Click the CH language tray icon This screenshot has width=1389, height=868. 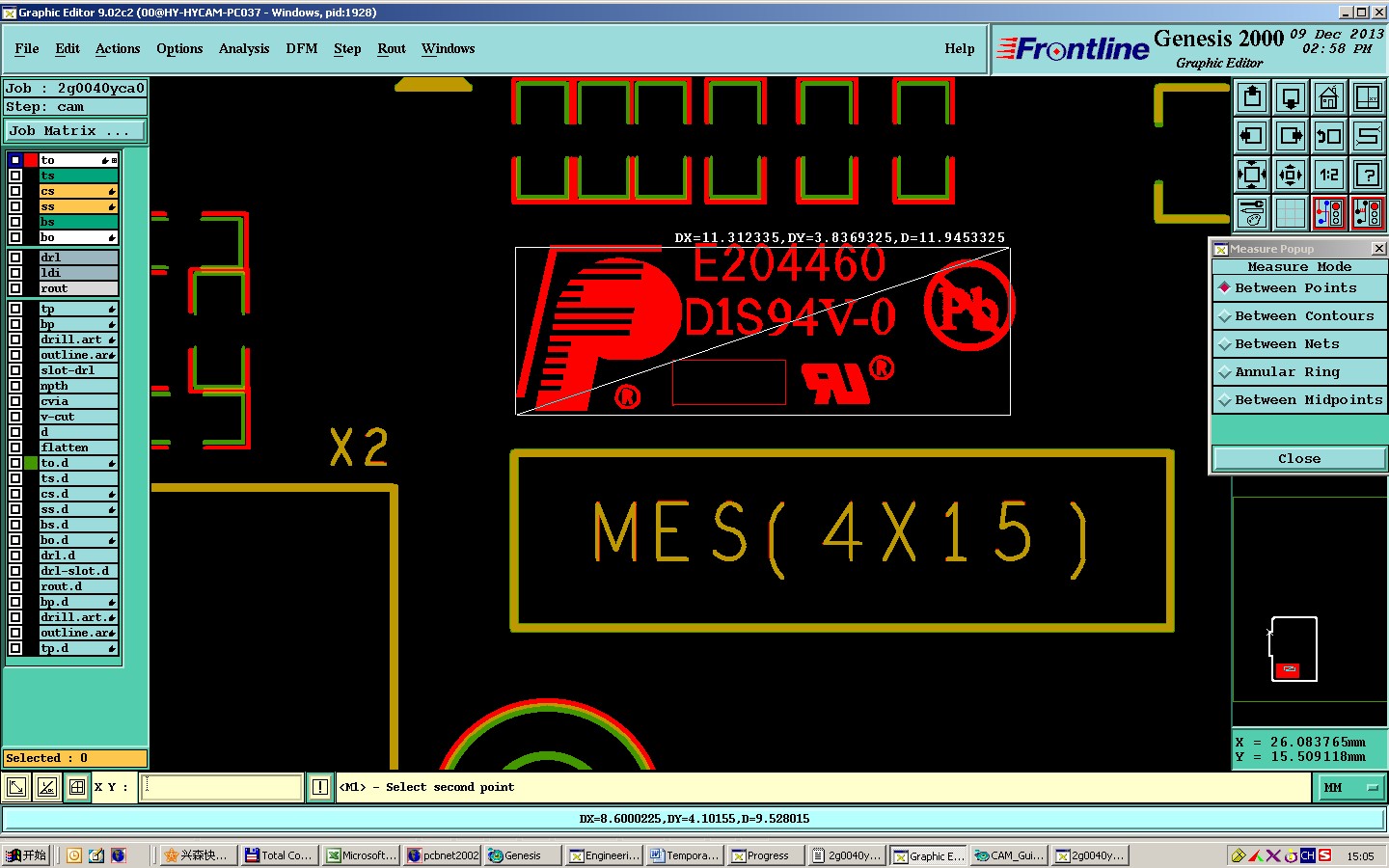click(1308, 855)
